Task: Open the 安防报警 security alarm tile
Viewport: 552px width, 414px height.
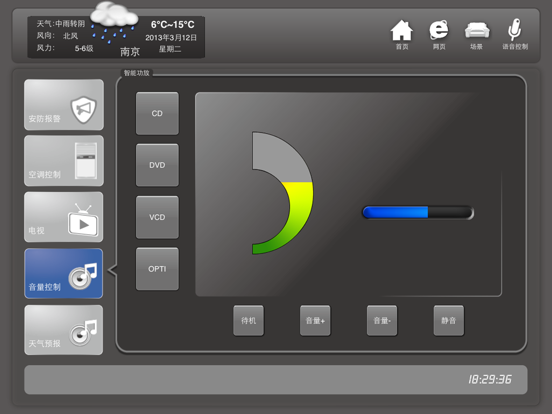Action: click(x=64, y=105)
